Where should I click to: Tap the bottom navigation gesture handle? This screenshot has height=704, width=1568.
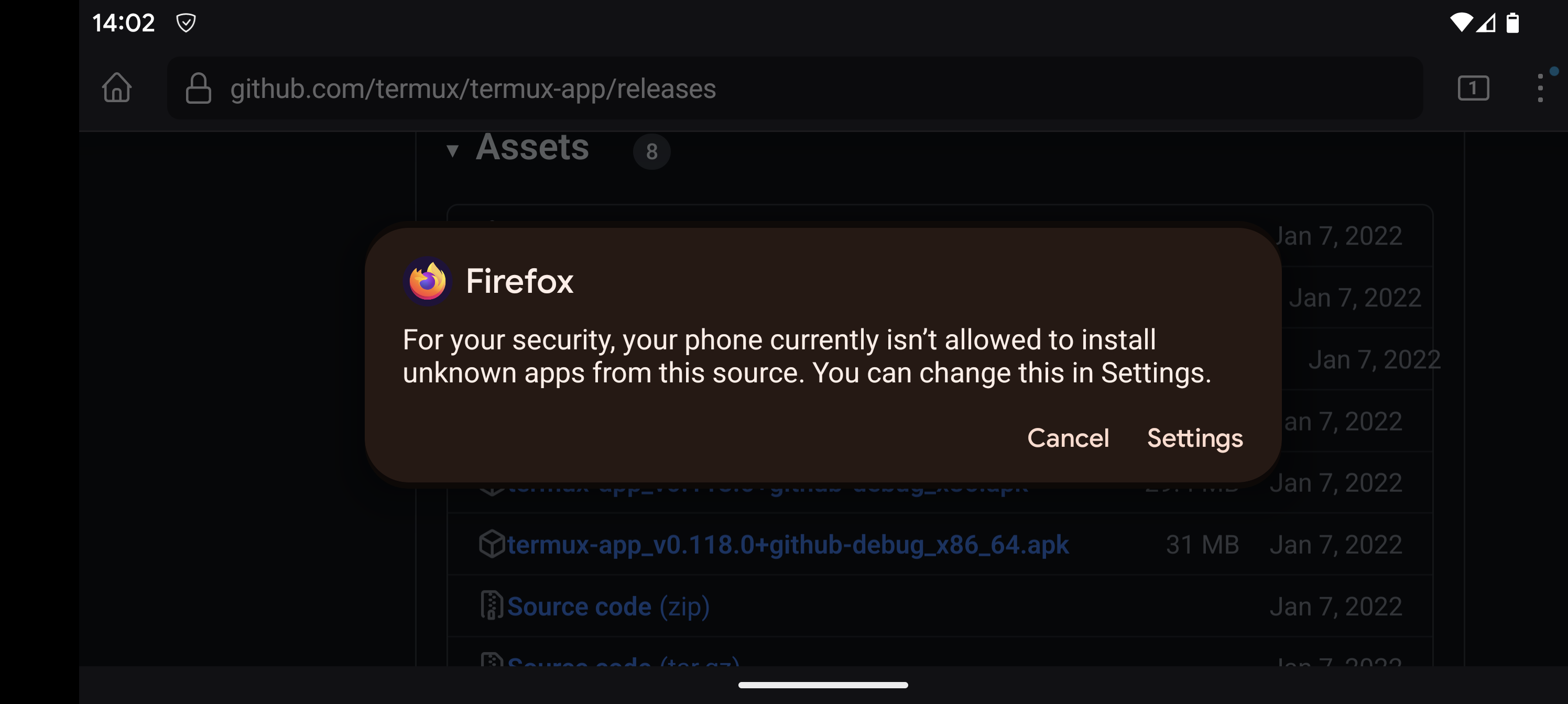(823, 685)
